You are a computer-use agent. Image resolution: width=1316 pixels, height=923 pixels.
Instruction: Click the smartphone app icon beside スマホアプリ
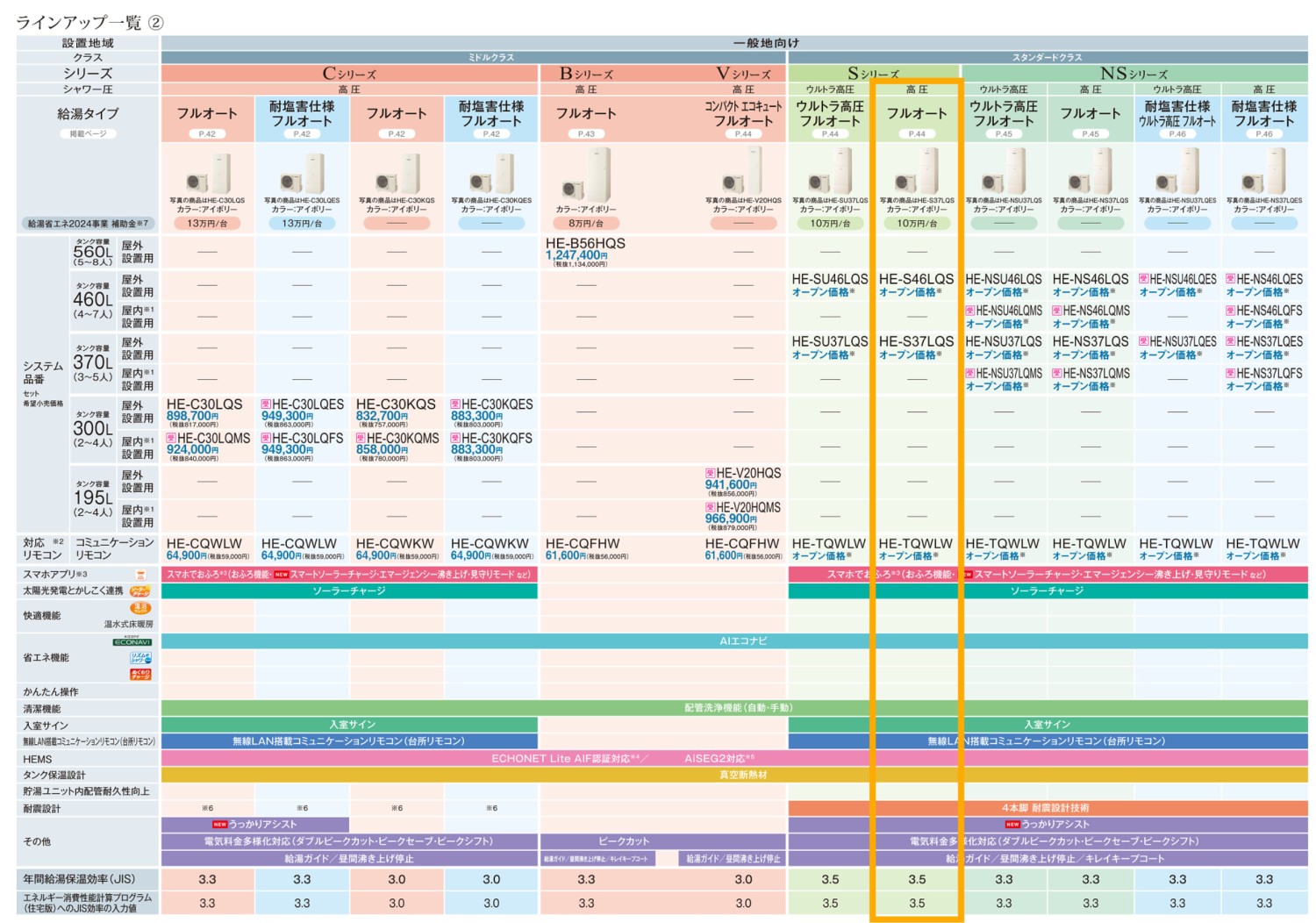point(140,575)
